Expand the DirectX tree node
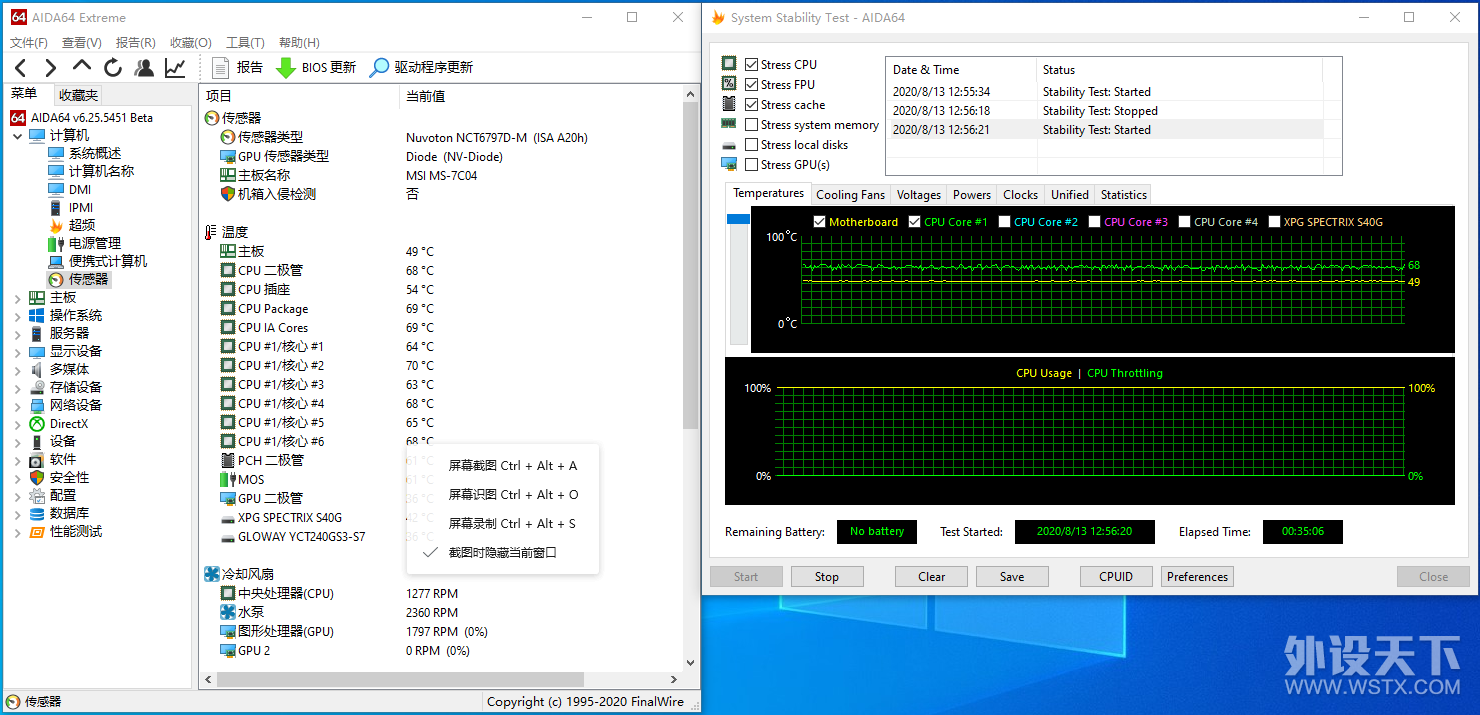Screen dimensions: 1480x715 [x=17, y=423]
